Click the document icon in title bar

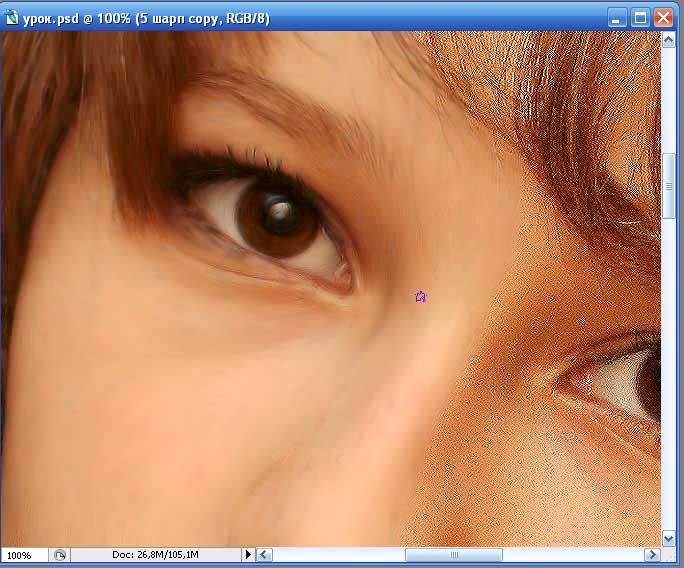pos(11,18)
